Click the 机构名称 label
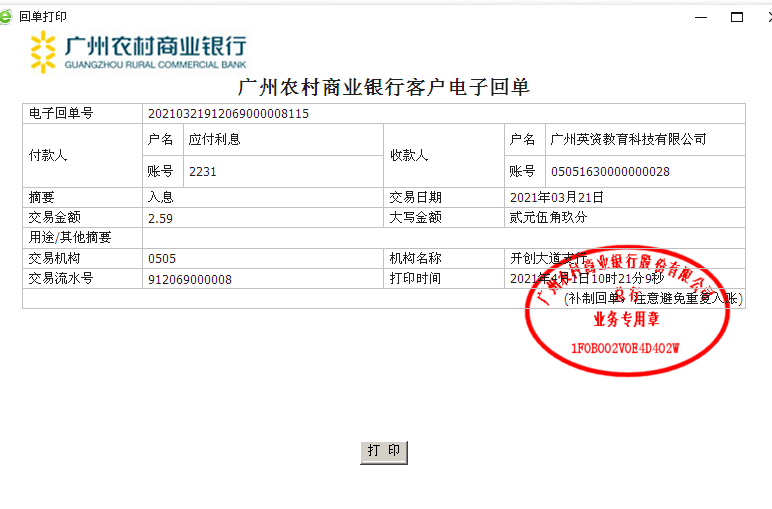The width and height of the screenshot is (772, 509). coord(415,258)
